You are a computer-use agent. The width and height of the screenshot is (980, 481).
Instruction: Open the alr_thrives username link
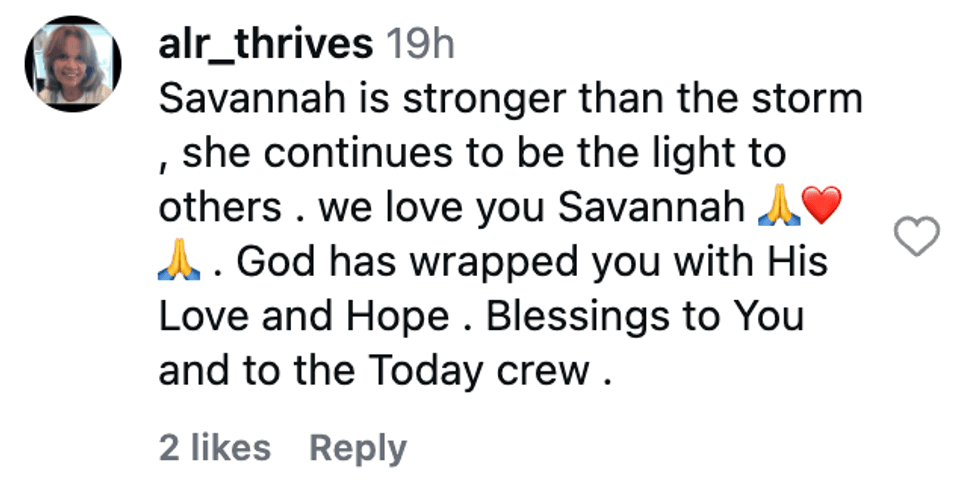265,43
